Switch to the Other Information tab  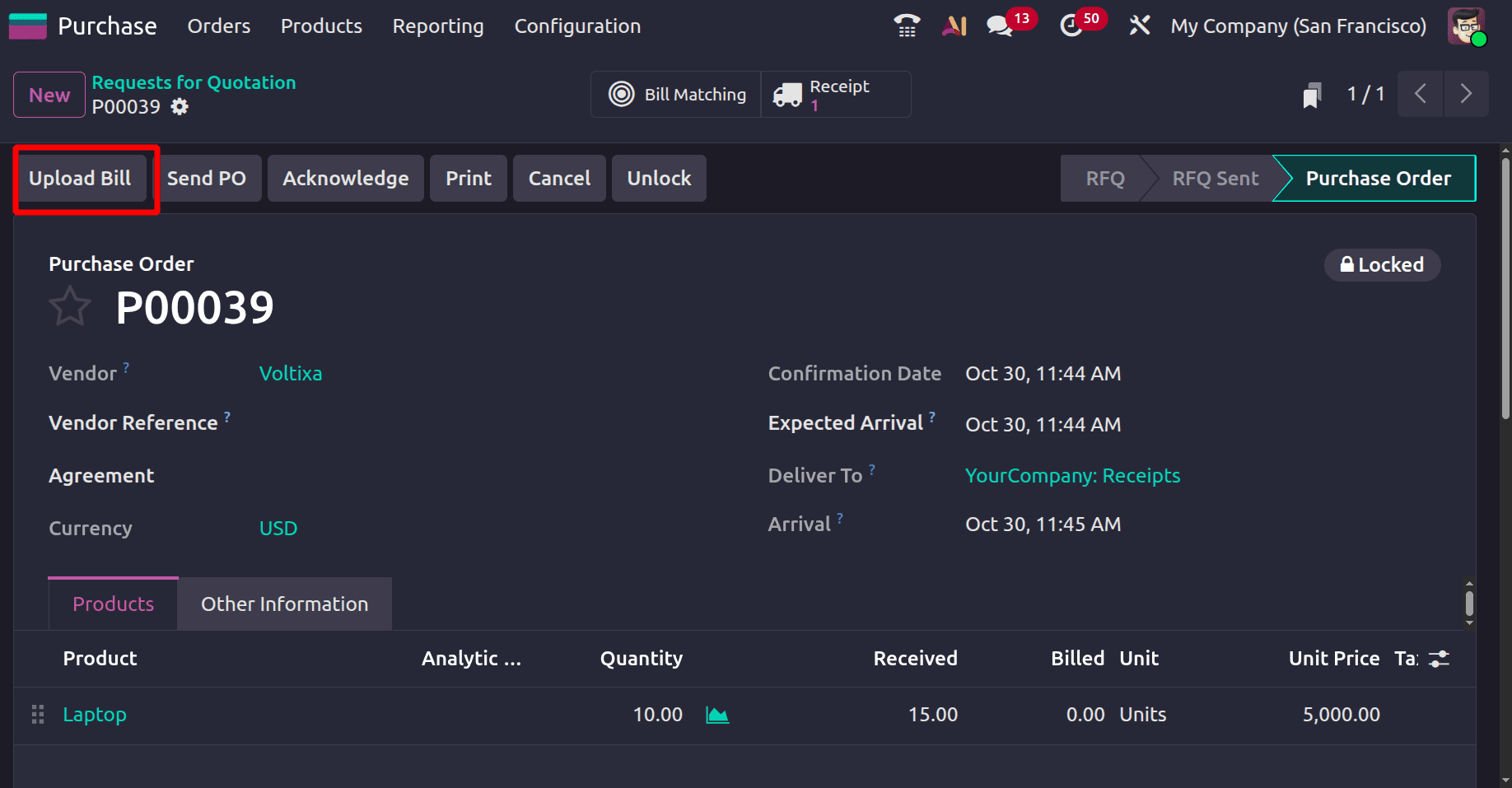coord(284,604)
